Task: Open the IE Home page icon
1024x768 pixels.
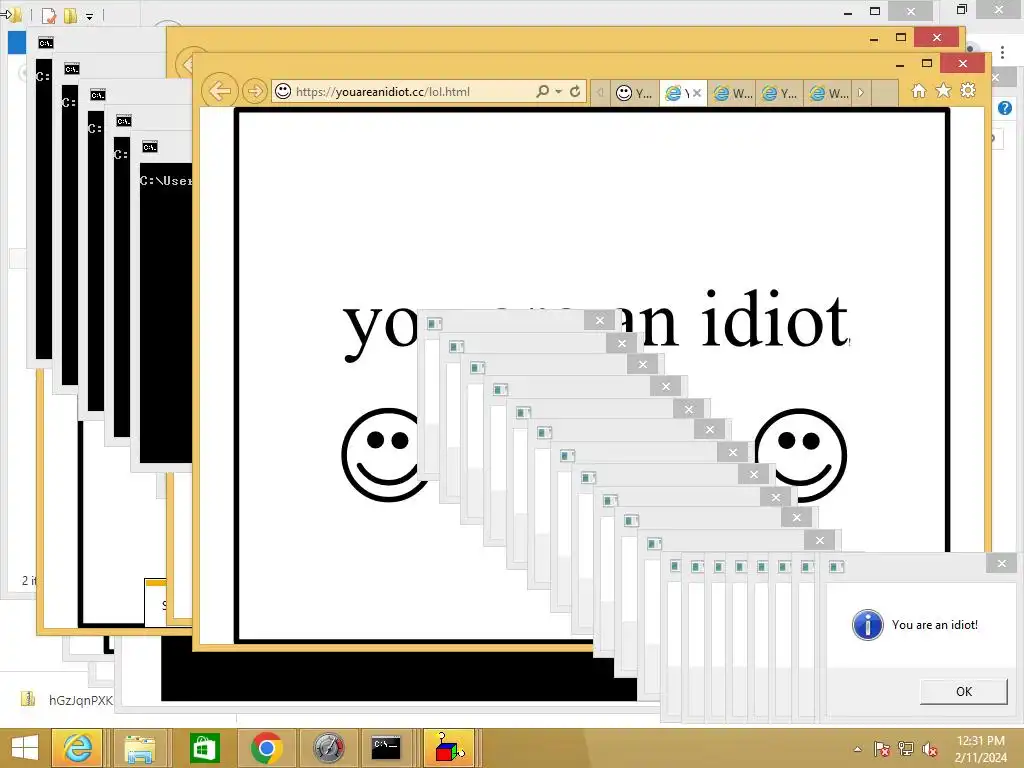Action: tap(919, 91)
